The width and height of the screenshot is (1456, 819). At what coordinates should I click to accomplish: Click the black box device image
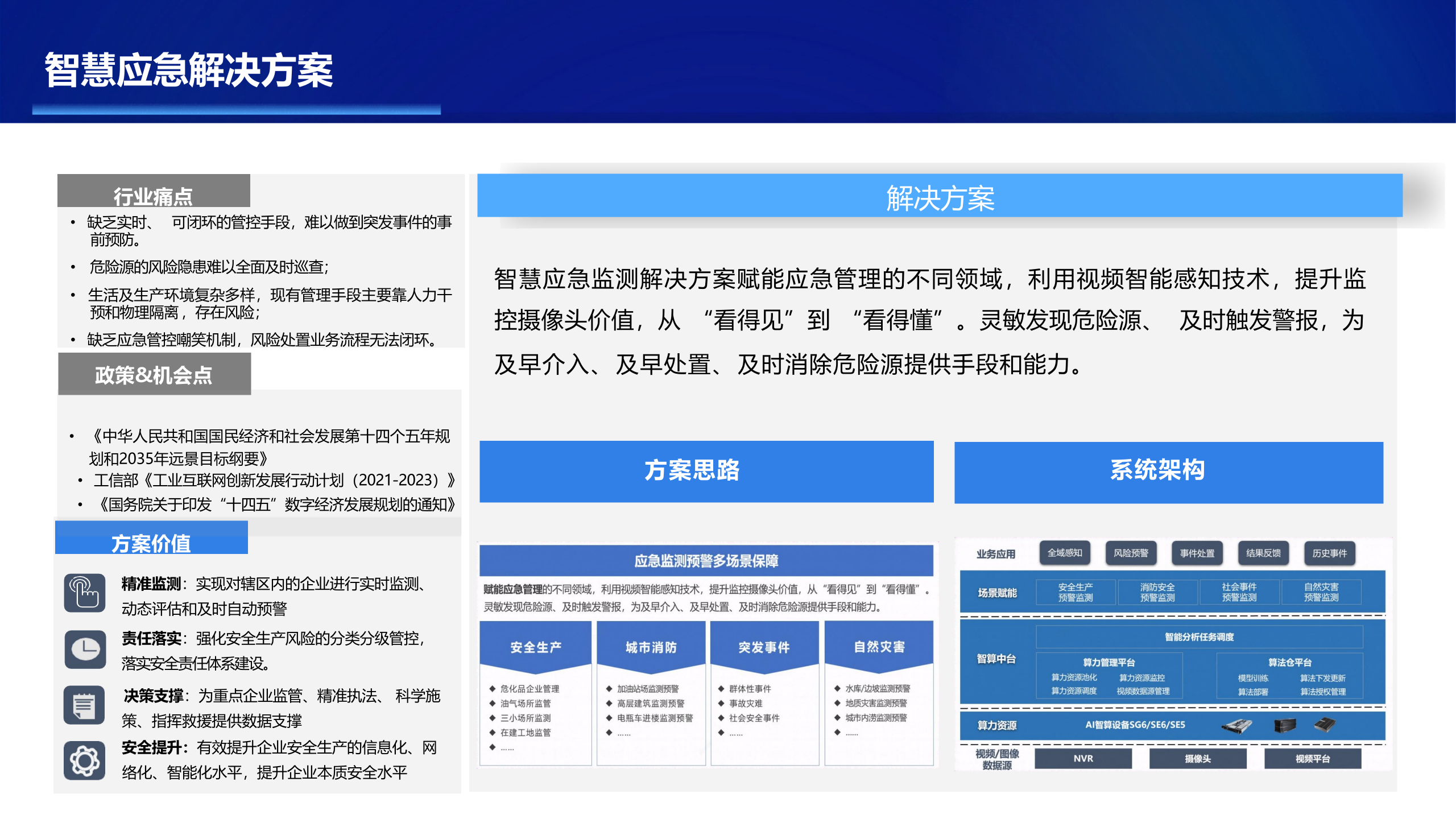pyautogui.click(x=1285, y=725)
